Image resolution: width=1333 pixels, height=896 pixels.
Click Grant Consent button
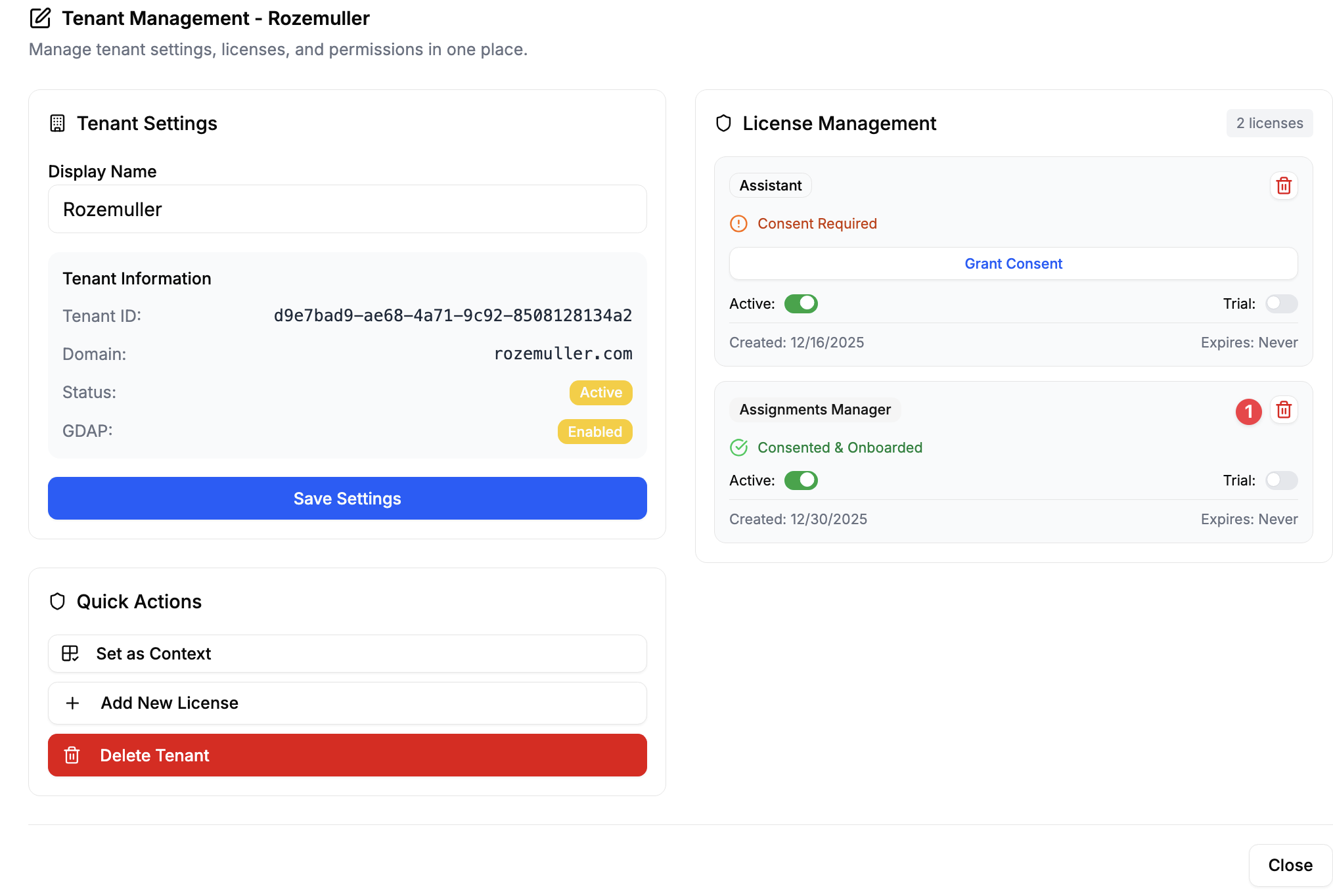point(1012,263)
